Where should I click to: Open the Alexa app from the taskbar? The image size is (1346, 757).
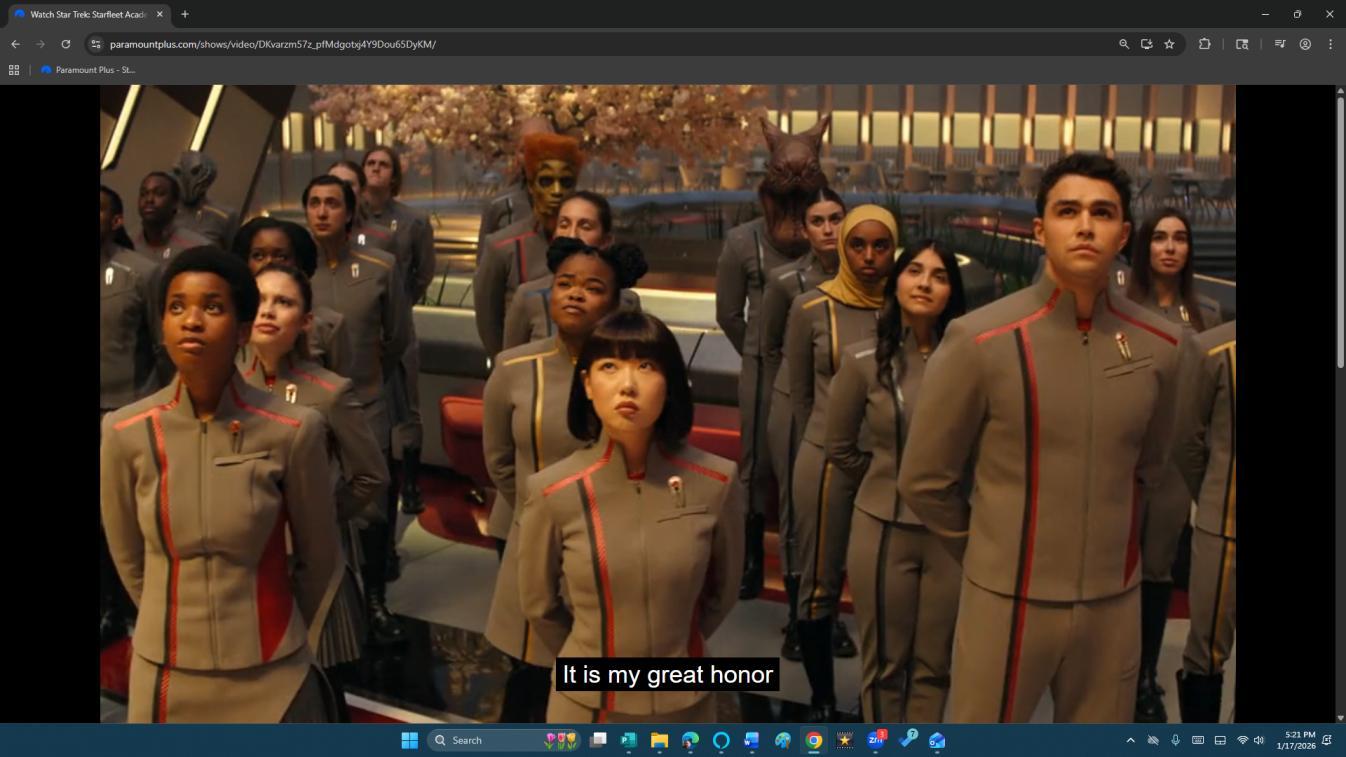click(721, 740)
